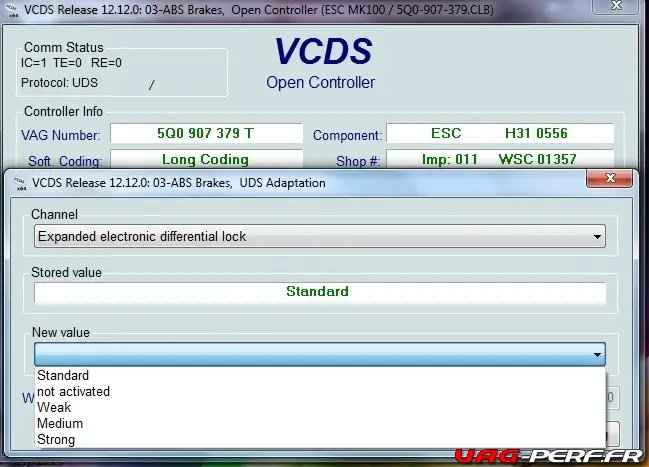Select Medium in the dropdown list
The width and height of the screenshot is (649, 467).
tap(320, 424)
